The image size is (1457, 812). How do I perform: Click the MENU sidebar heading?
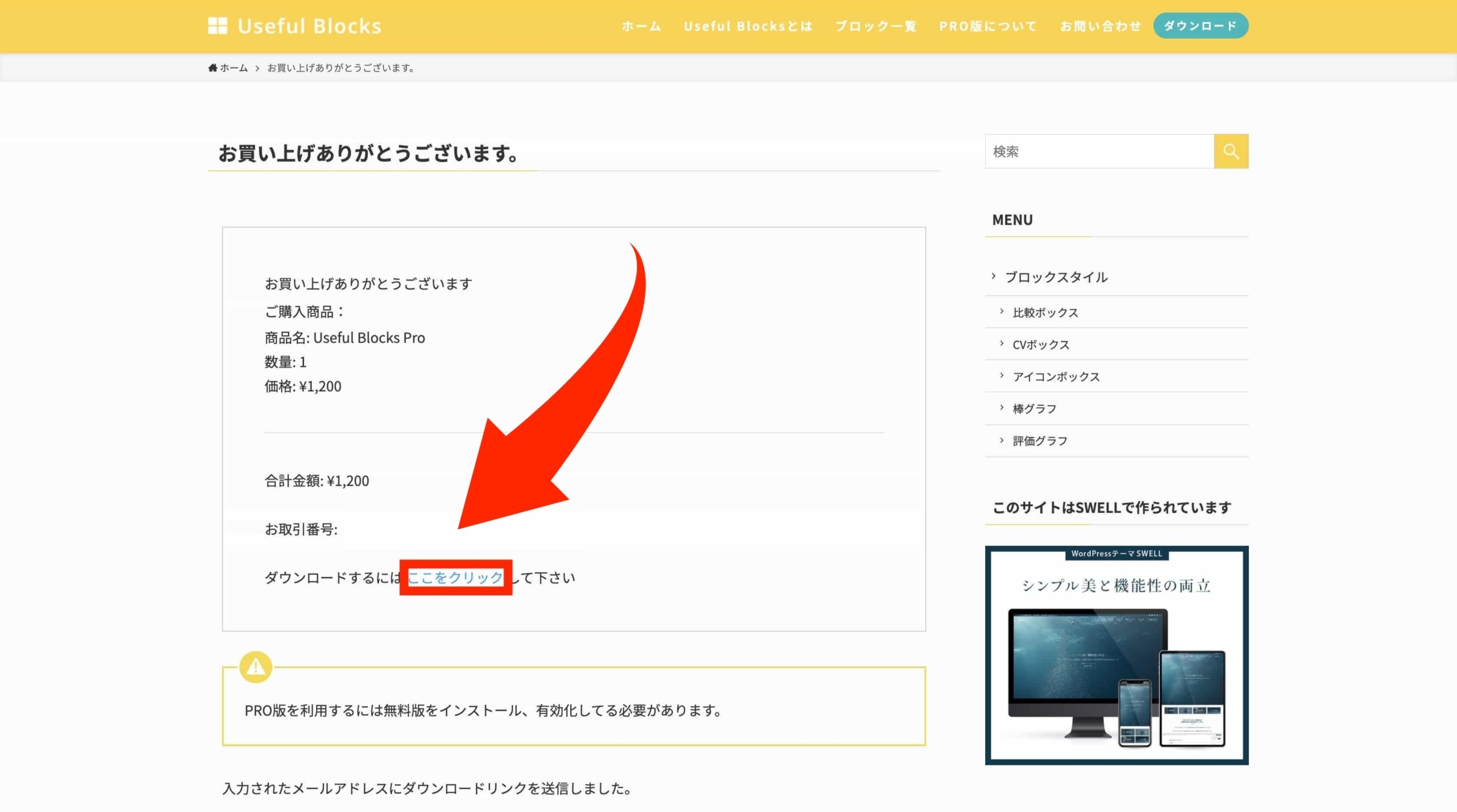point(1013,220)
